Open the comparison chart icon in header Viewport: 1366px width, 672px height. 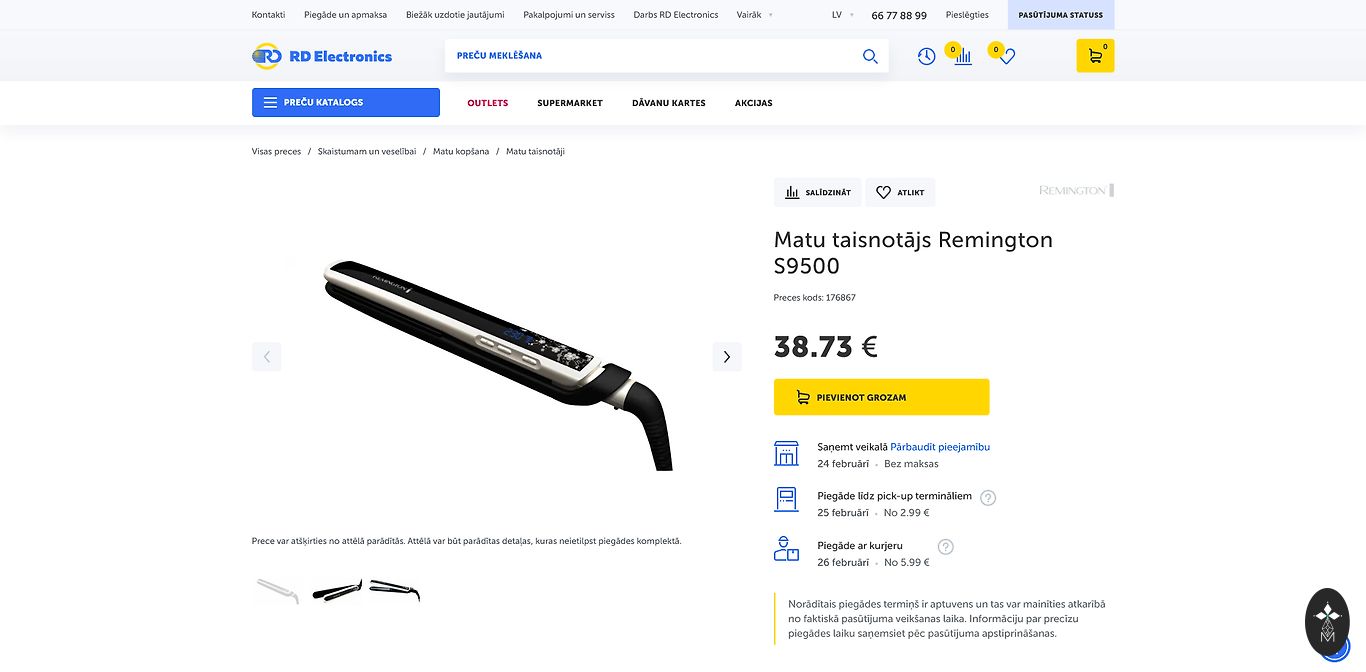[963, 57]
